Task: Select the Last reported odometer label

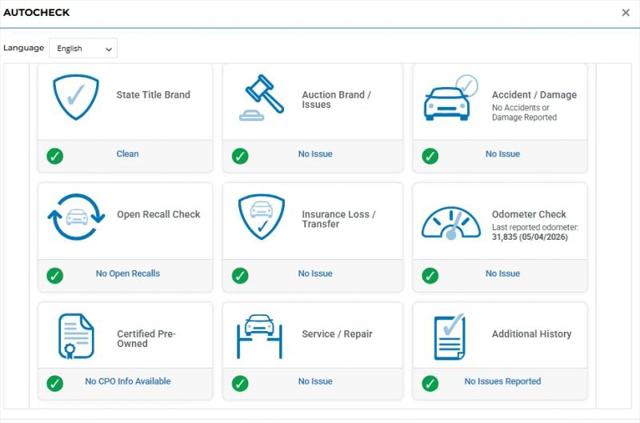Action: click(535, 227)
